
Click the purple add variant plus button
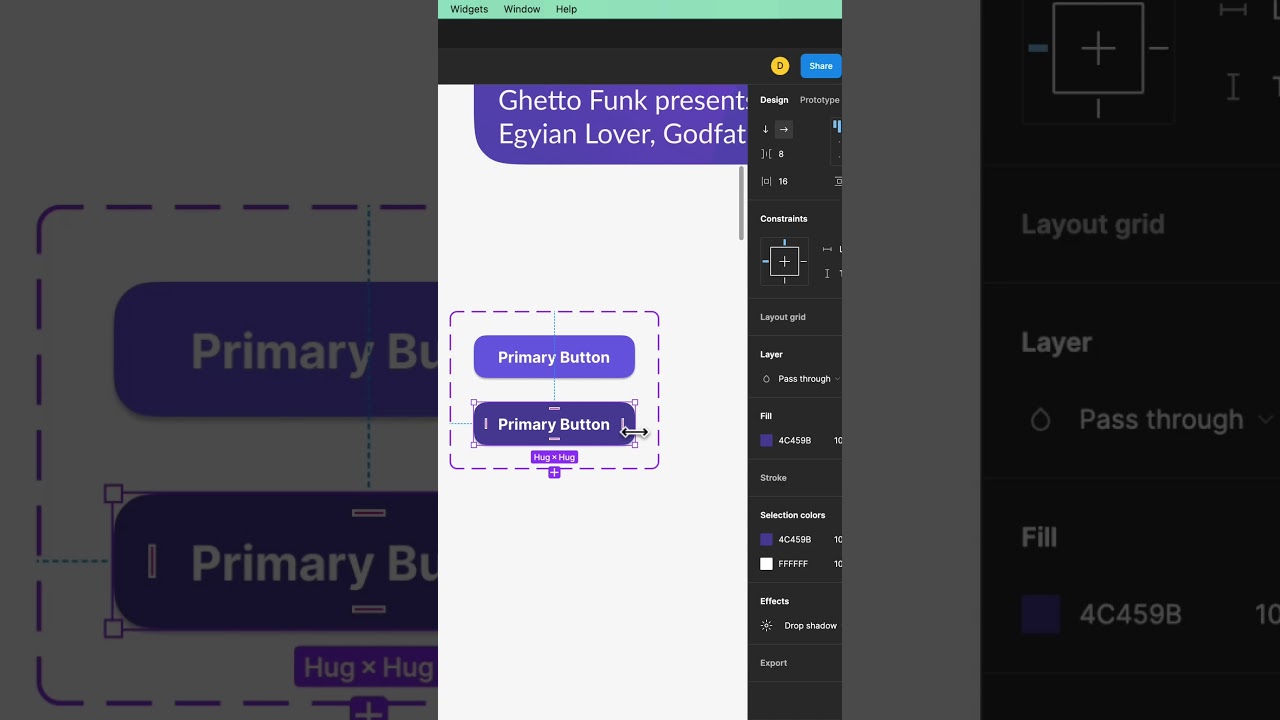coord(554,472)
